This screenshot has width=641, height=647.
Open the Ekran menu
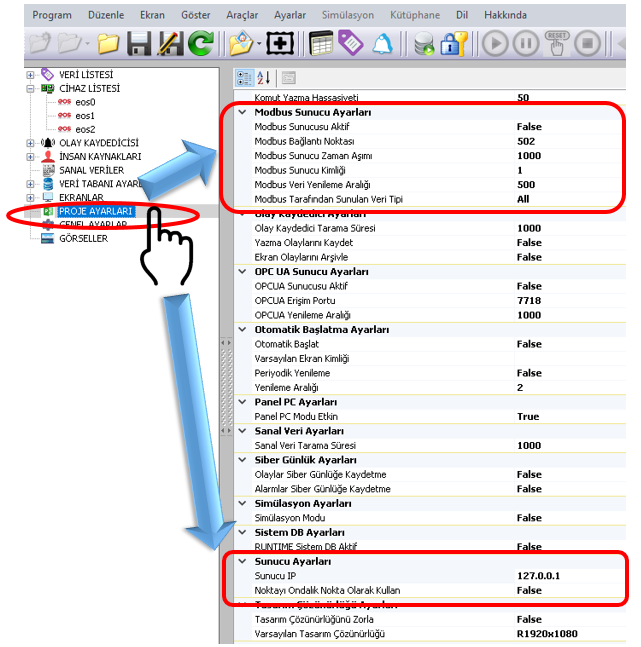pyautogui.click(x=152, y=15)
